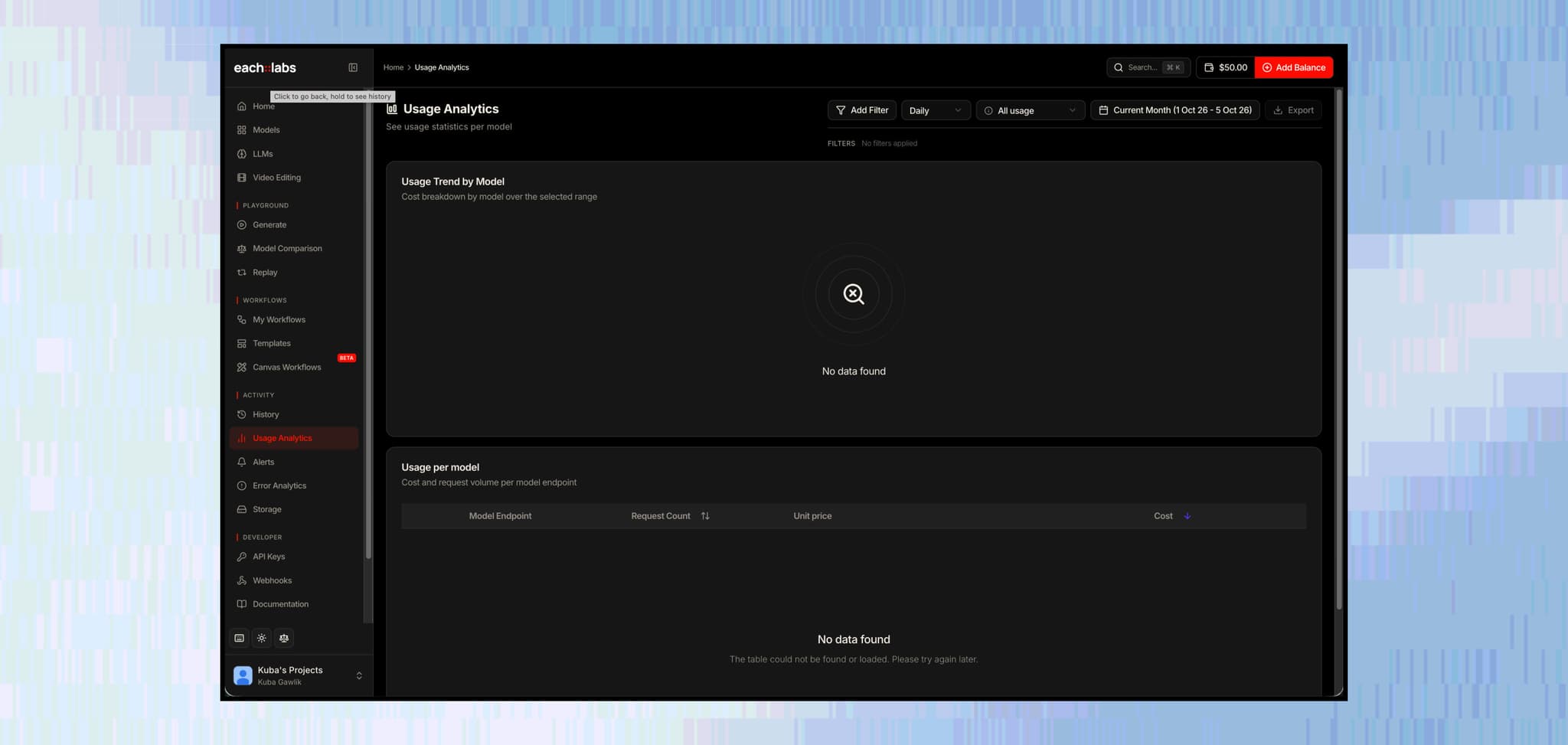The height and width of the screenshot is (745, 1568).
Task: Click Add Filter button
Action: [862, 110]
